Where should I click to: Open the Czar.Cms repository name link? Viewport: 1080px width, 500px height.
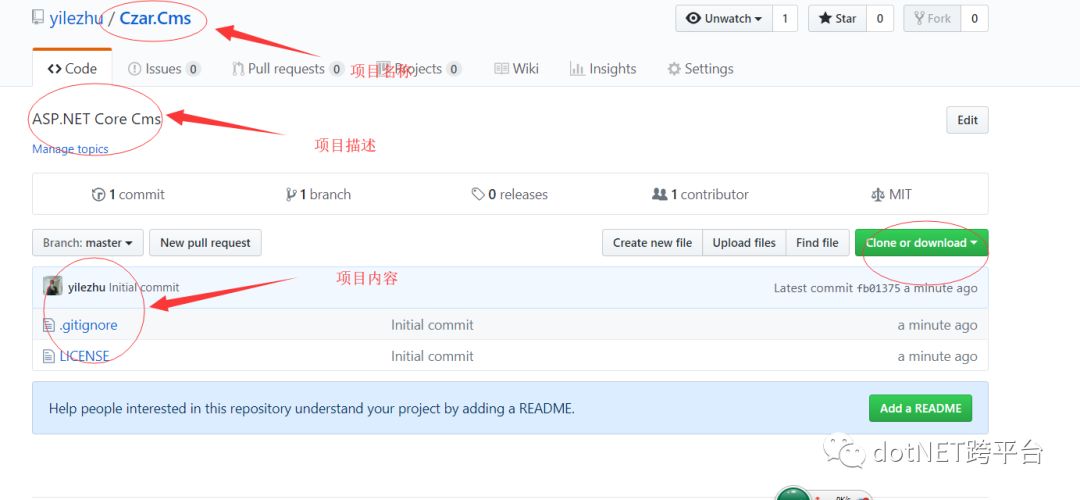pyautogui.click(x=155, y=18)
